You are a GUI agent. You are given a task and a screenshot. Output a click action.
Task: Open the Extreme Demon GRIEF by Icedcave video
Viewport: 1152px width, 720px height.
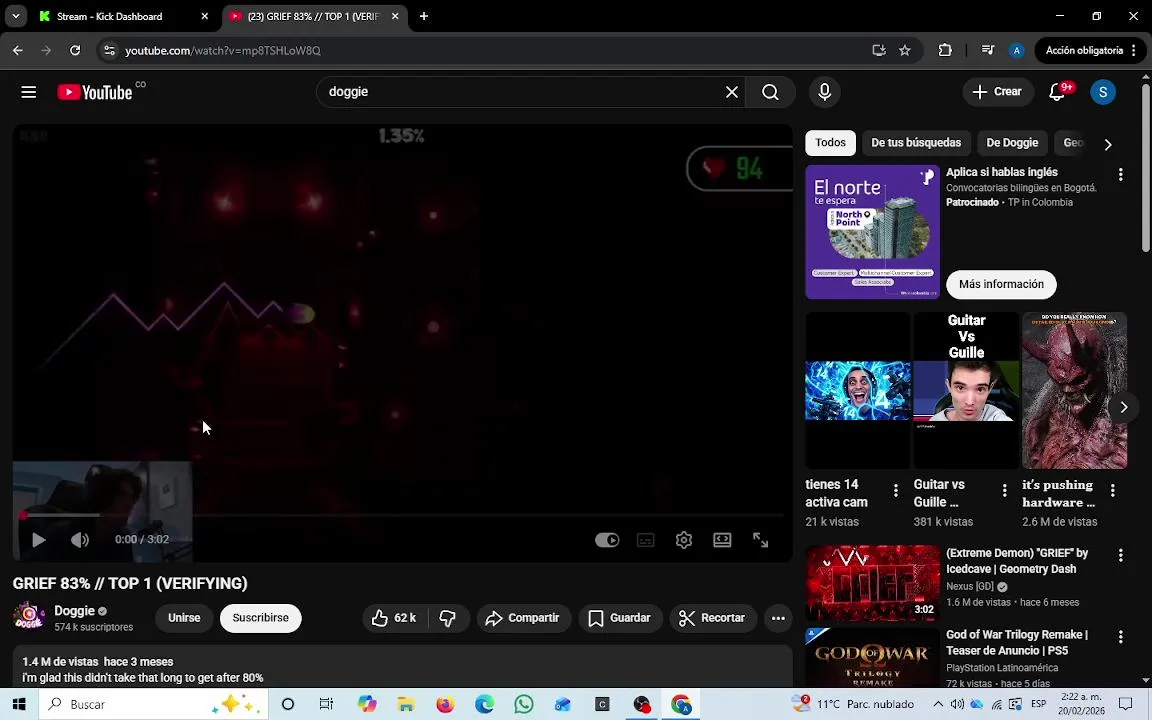872,583
